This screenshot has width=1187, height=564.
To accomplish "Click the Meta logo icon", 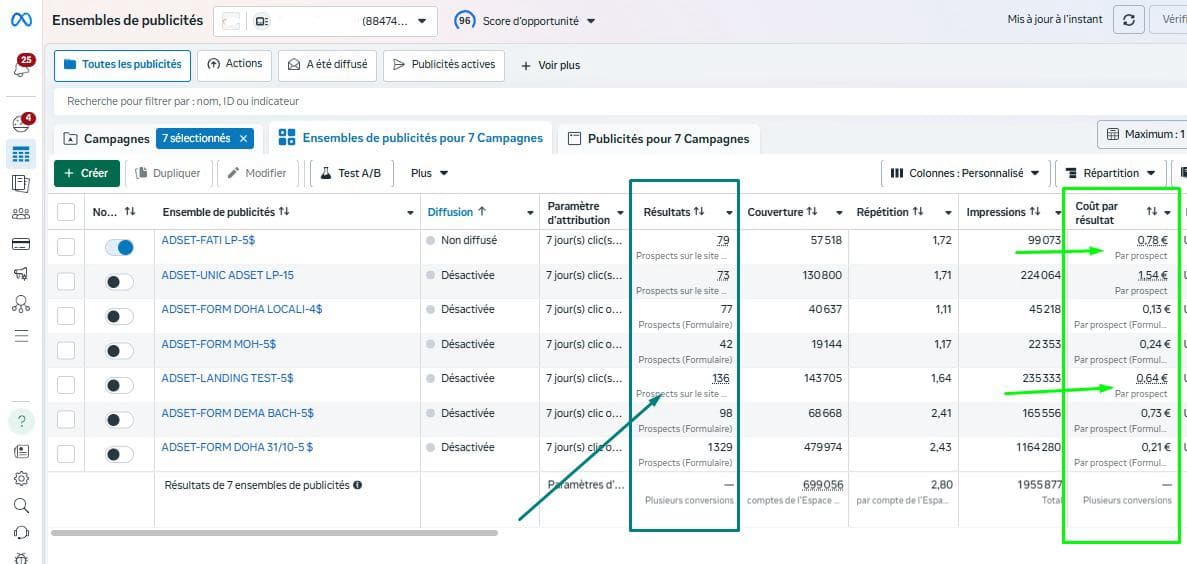I will [21, 20].
